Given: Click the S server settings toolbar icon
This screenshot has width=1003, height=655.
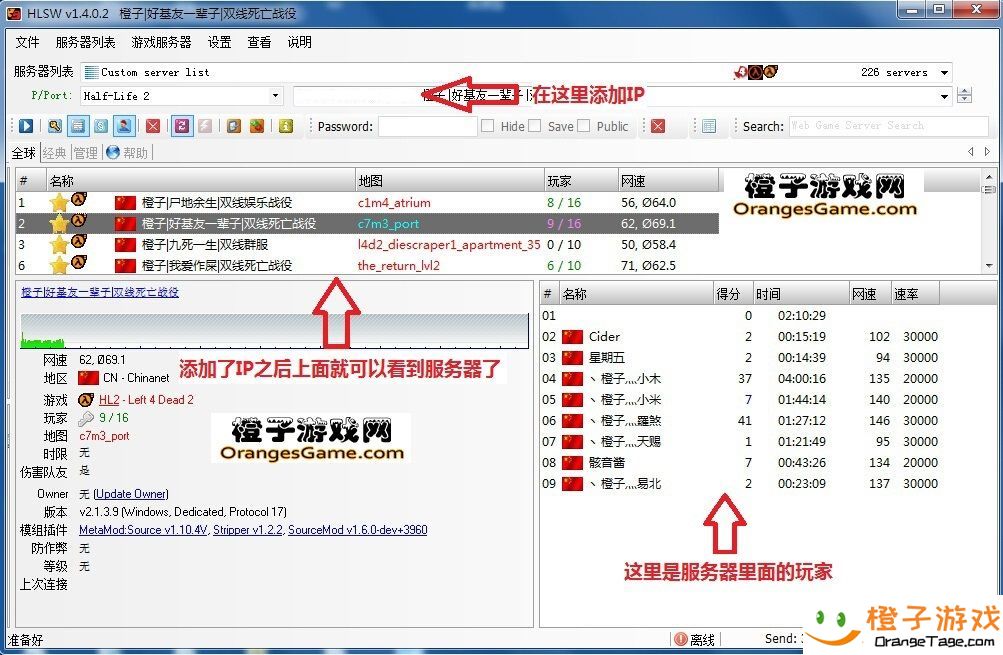Looking at the screenshot, I should click(101, 126).
